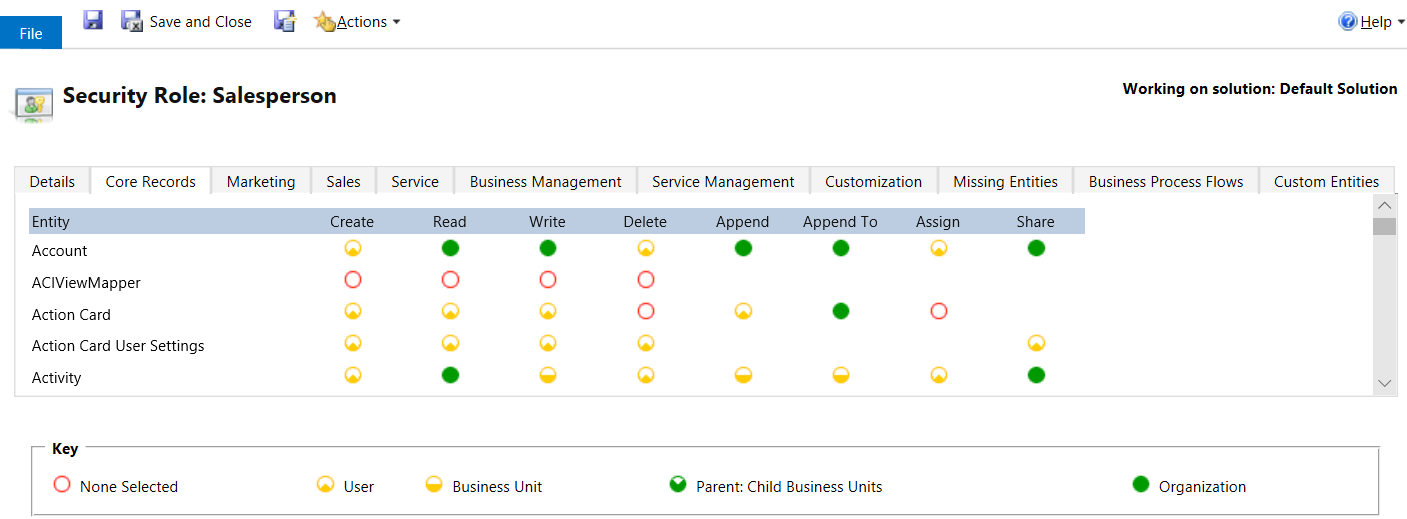The height and width of the screenshot is (519, 1407).
Task: Click the Save and Close icon
Action: (x=132, y=21)
